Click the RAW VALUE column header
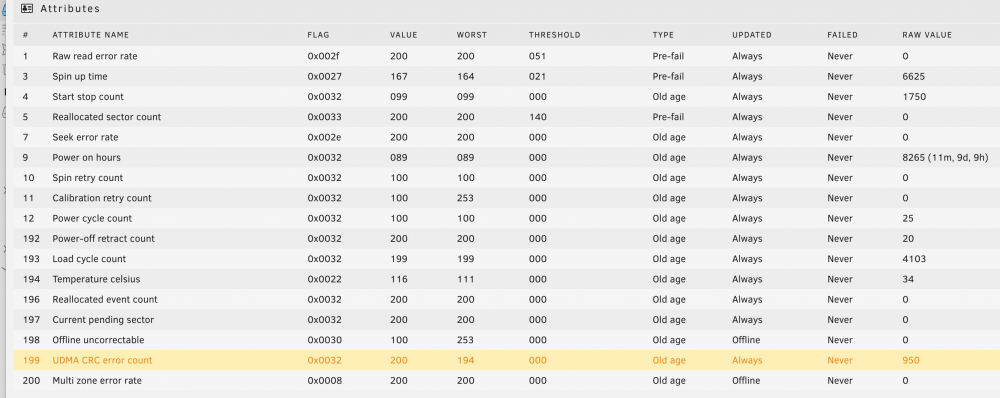Image resolution: width=1000 pixels, height=398 pixels. (x=922, y=35)
